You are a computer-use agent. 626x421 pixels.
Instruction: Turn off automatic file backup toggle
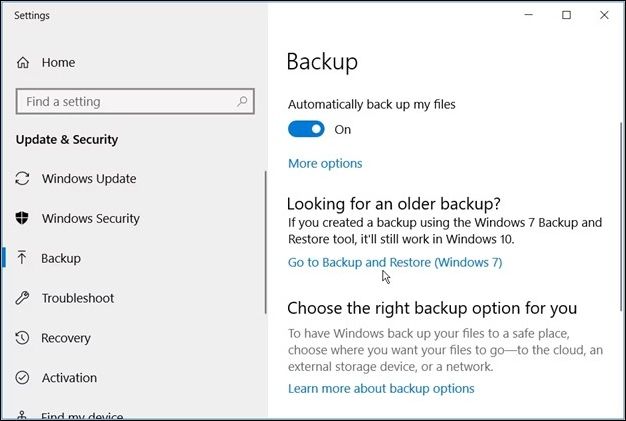pyautogui.click(x=306, y=129)
